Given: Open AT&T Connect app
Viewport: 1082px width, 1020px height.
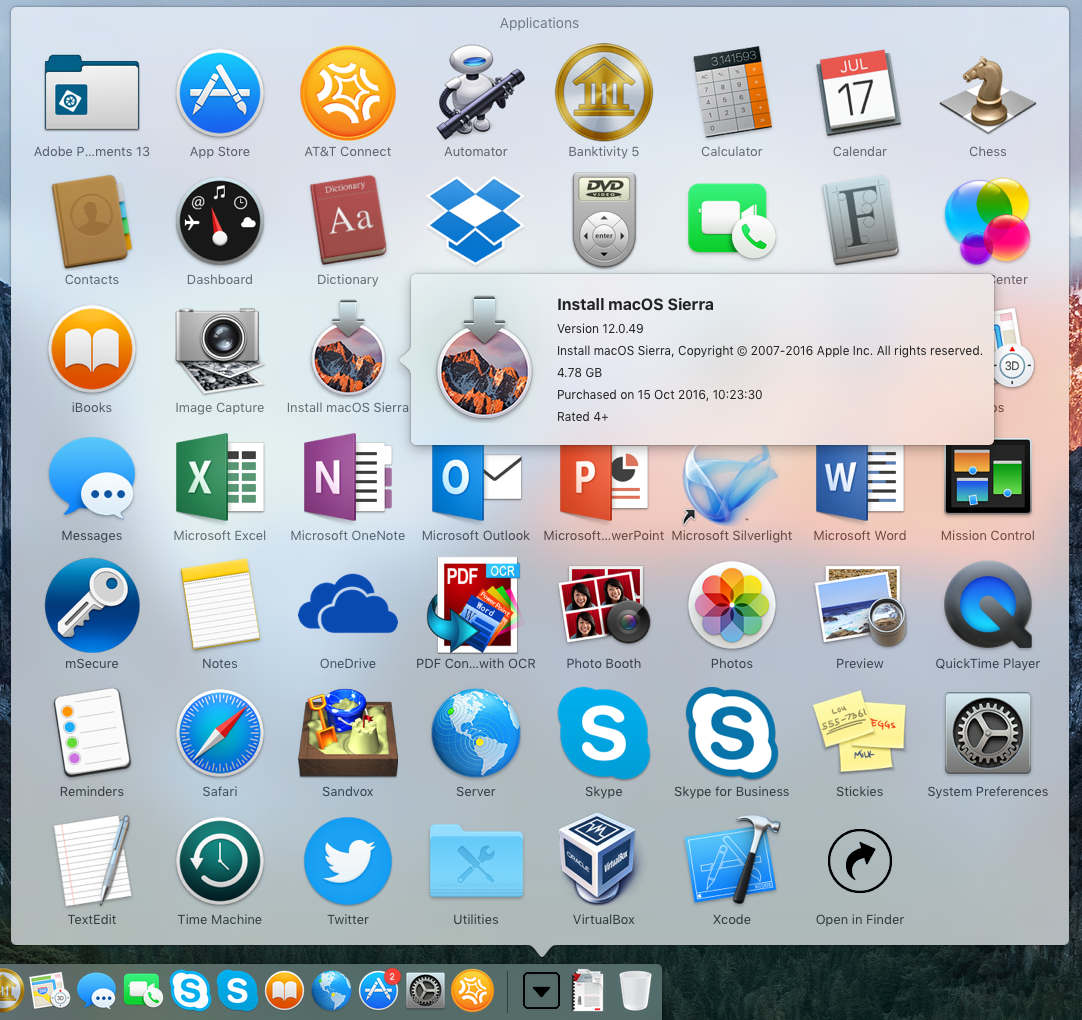Looking at the screenshot, I should coord(348,92).
